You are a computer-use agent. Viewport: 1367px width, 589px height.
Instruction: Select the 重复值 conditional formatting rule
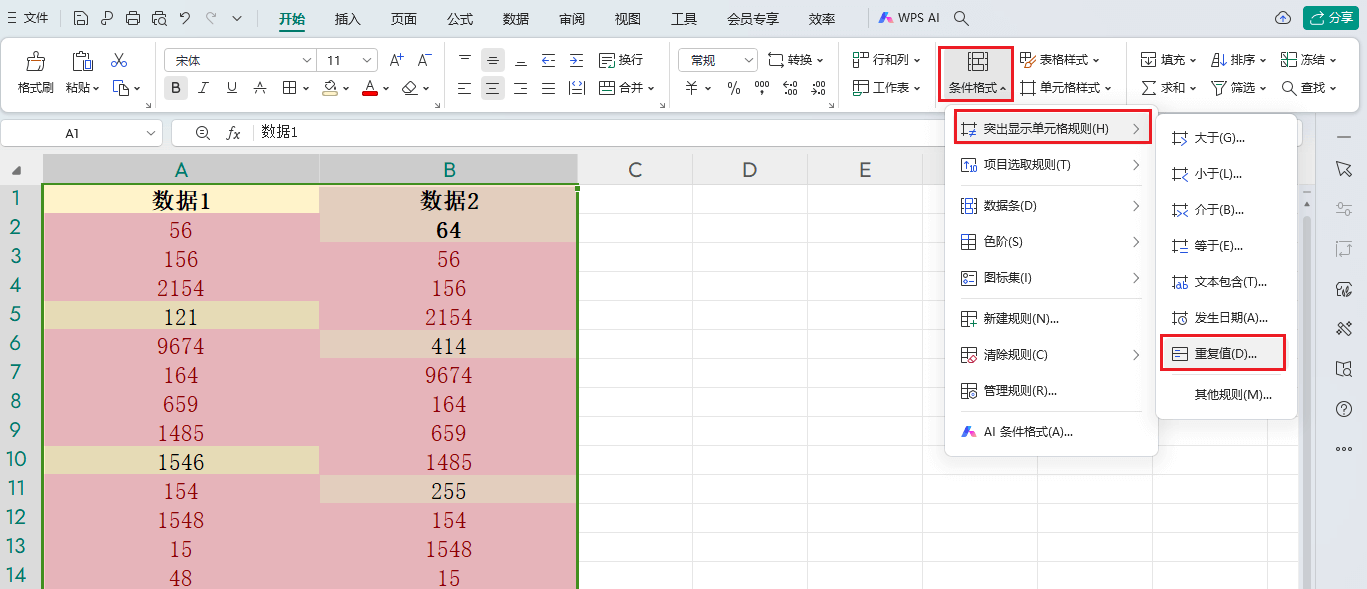click(x=1221, y=352)
